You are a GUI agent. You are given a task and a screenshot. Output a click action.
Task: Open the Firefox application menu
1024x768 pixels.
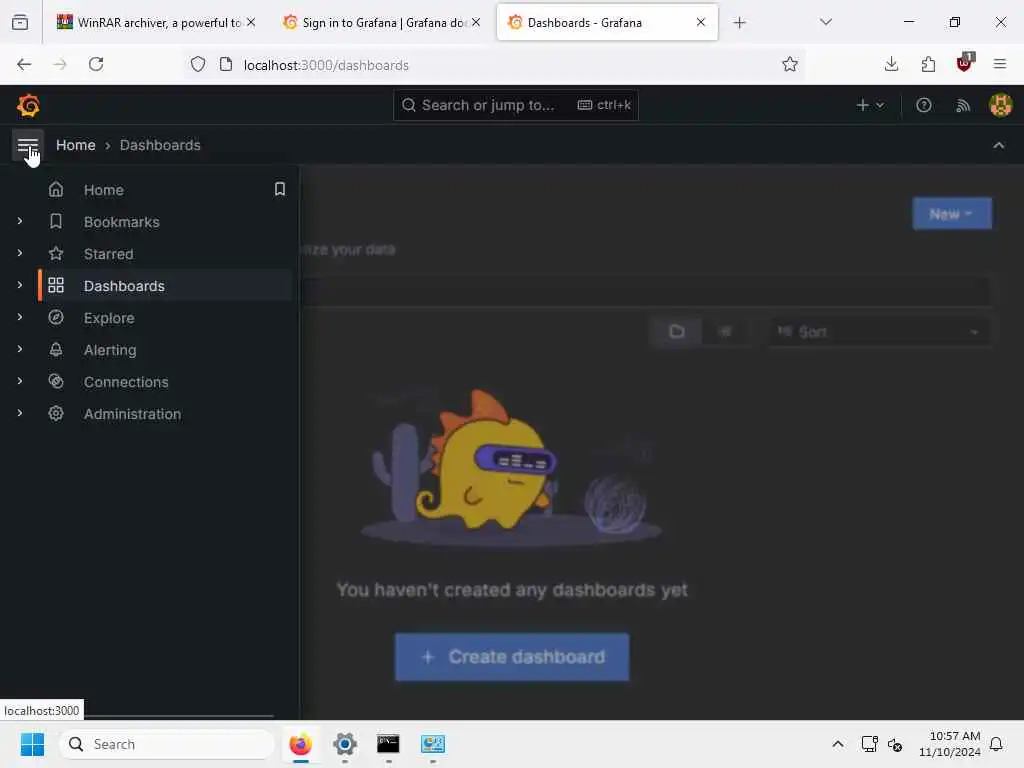tap(999, 64)
